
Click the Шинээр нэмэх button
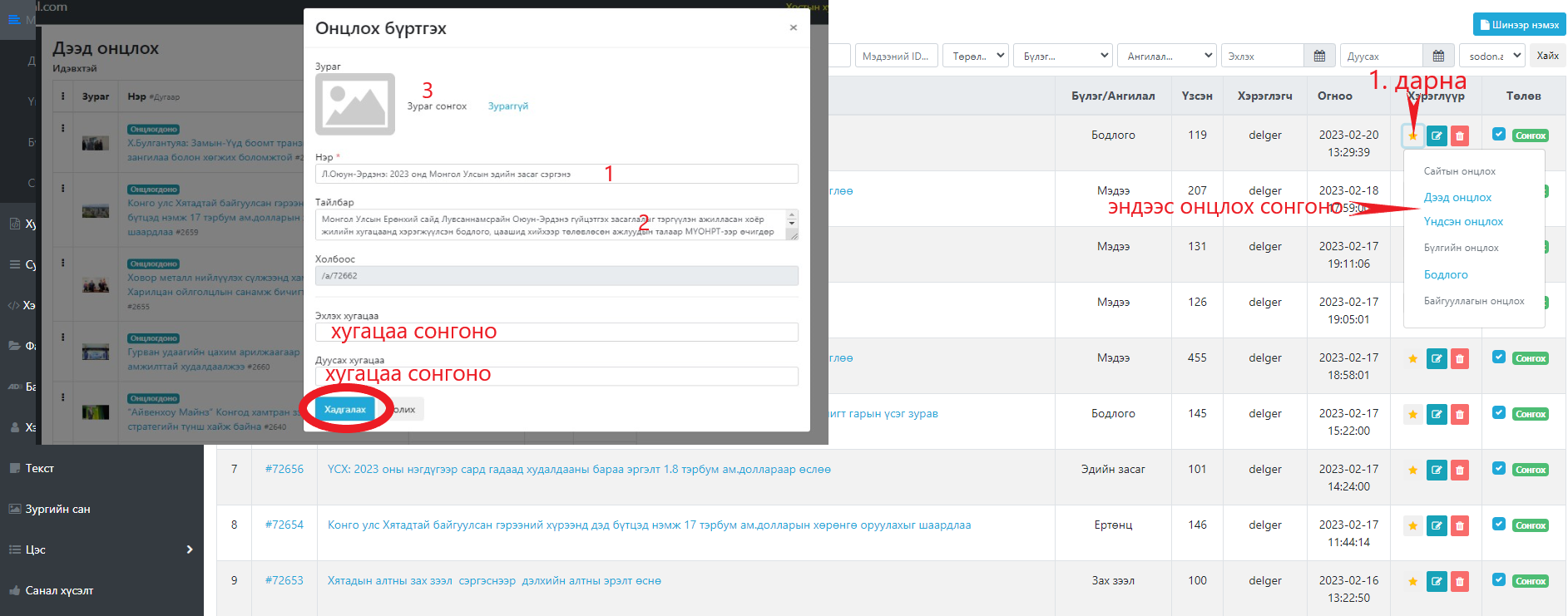pyautogui.click(x=1519, y=25)
